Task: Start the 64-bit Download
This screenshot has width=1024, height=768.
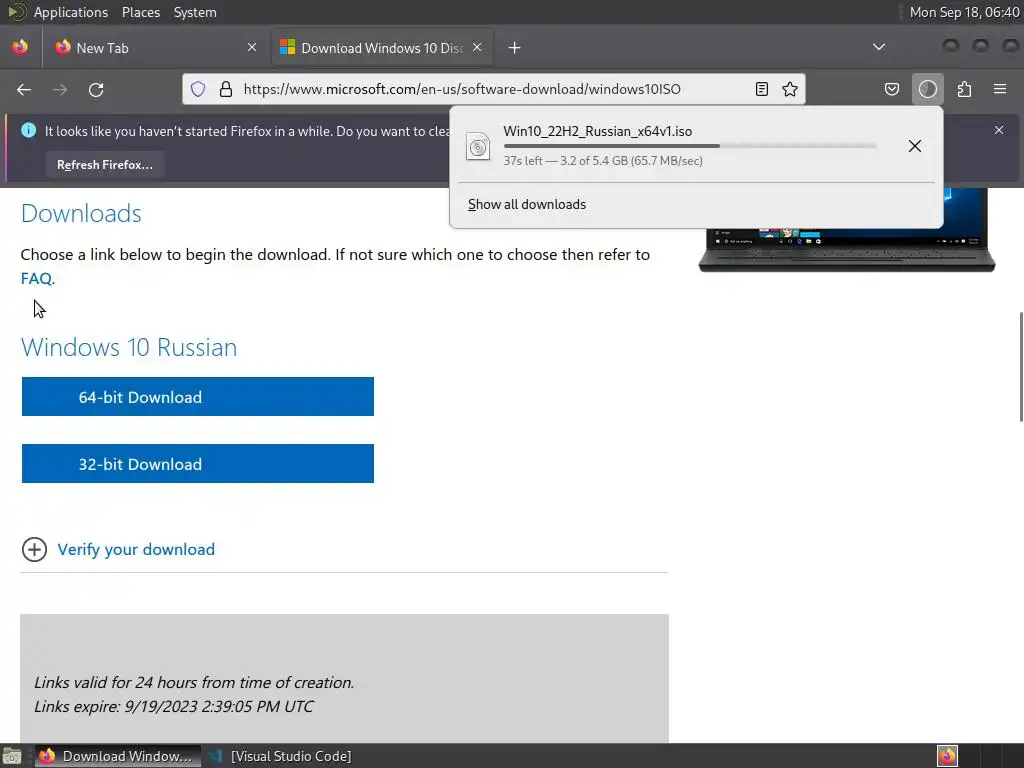Action: click(198, 396)
